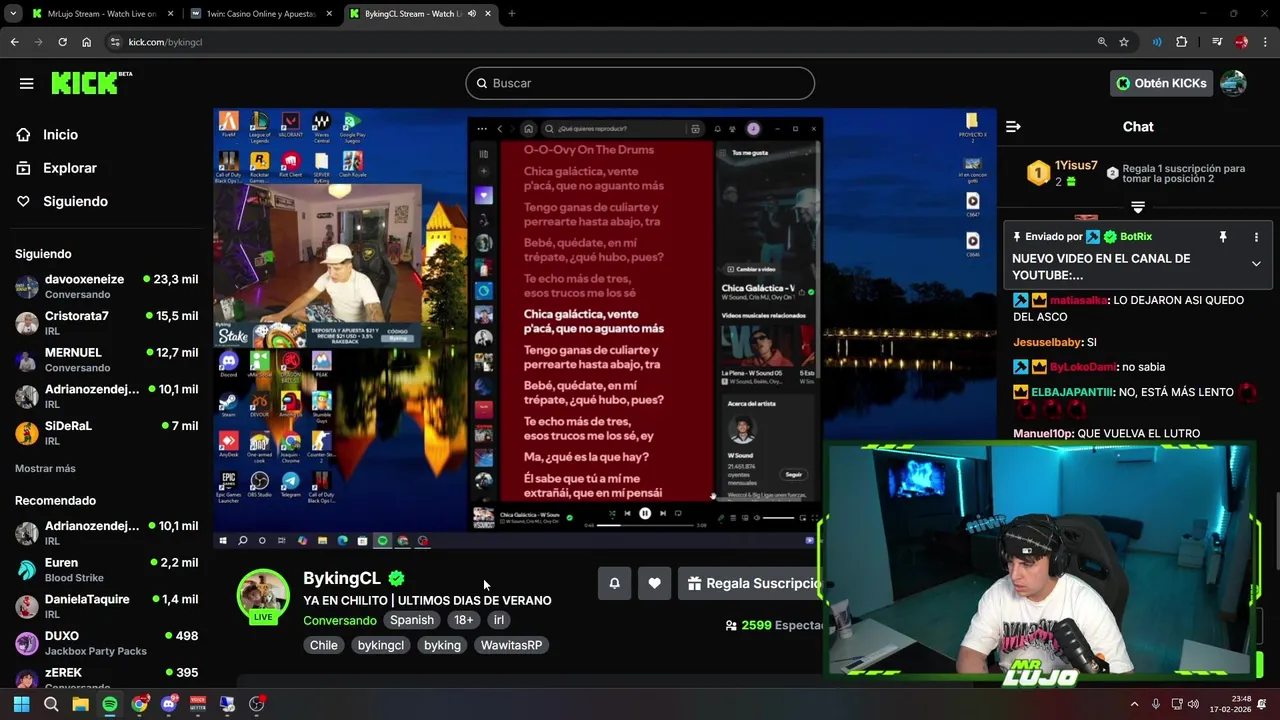Go back in browser history
Viewport: 1280px width, 720px height.
pos(14,42)
